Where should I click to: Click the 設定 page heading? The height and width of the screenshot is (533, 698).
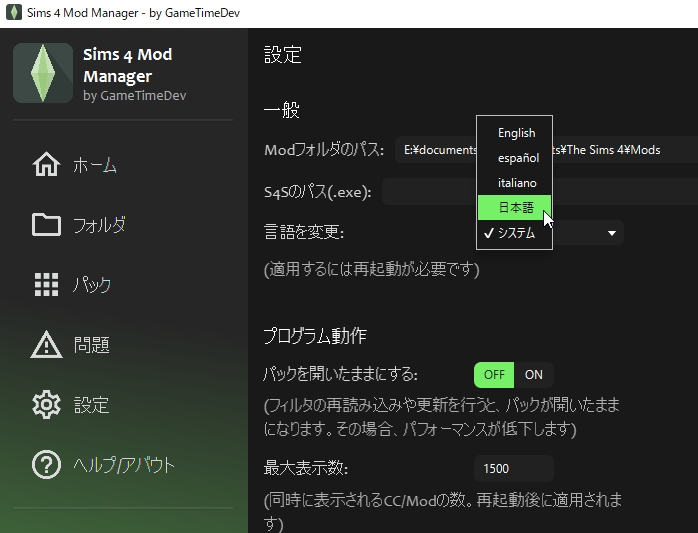(x=283, y=55)
